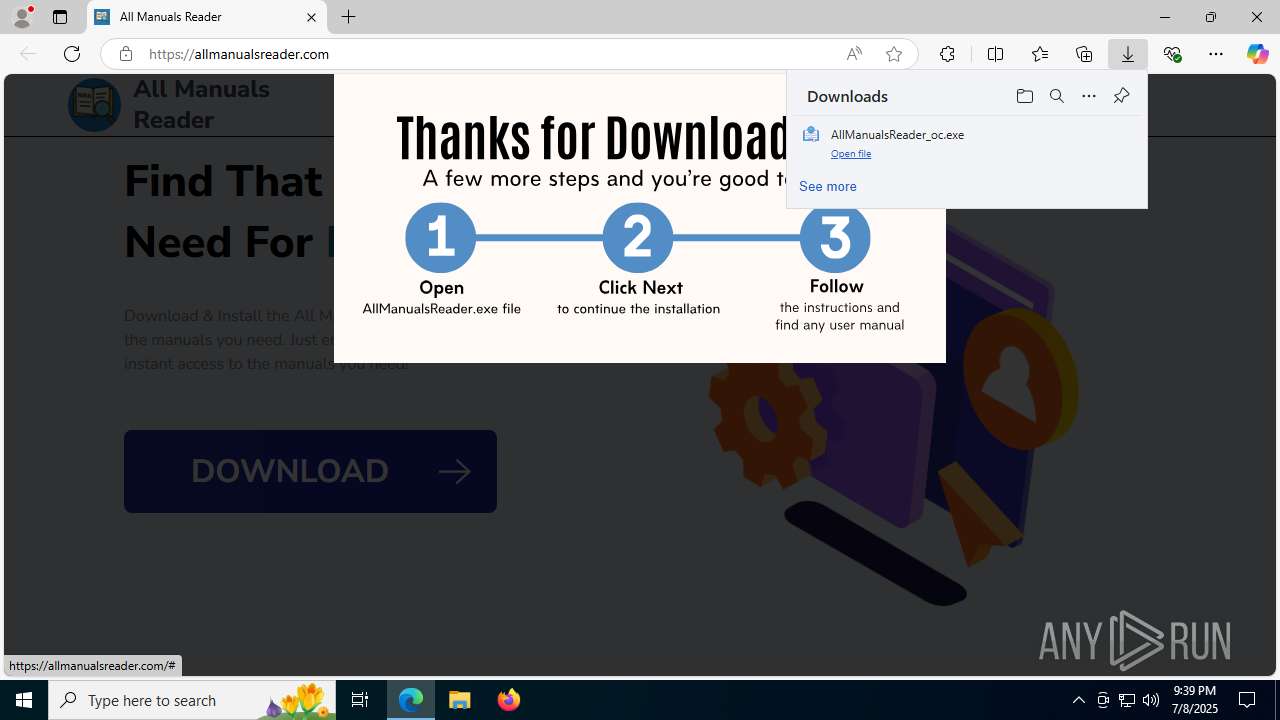Open Copilot sidebar icon
Screen dimensions: 1280x720
coord(1257,54)
